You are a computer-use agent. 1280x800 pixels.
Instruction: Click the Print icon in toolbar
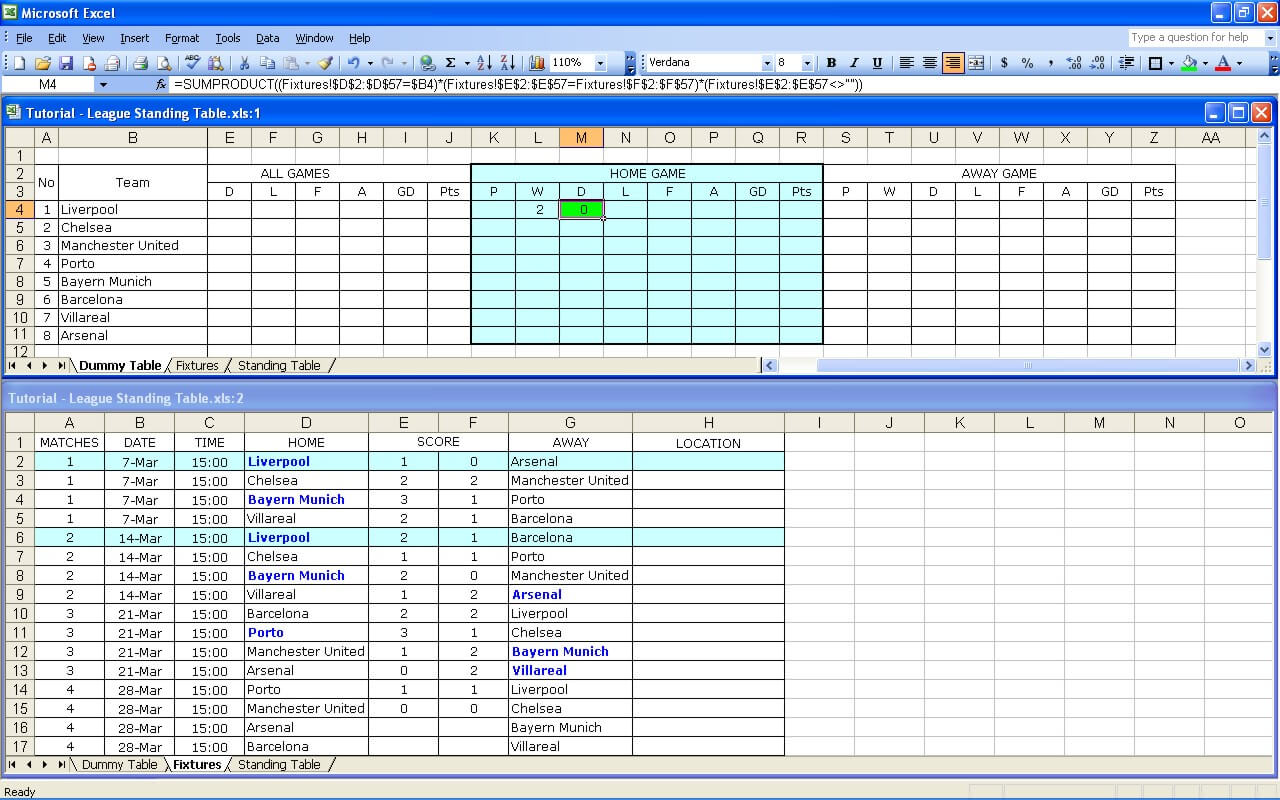pyautogui.click(x=140, y=63)
